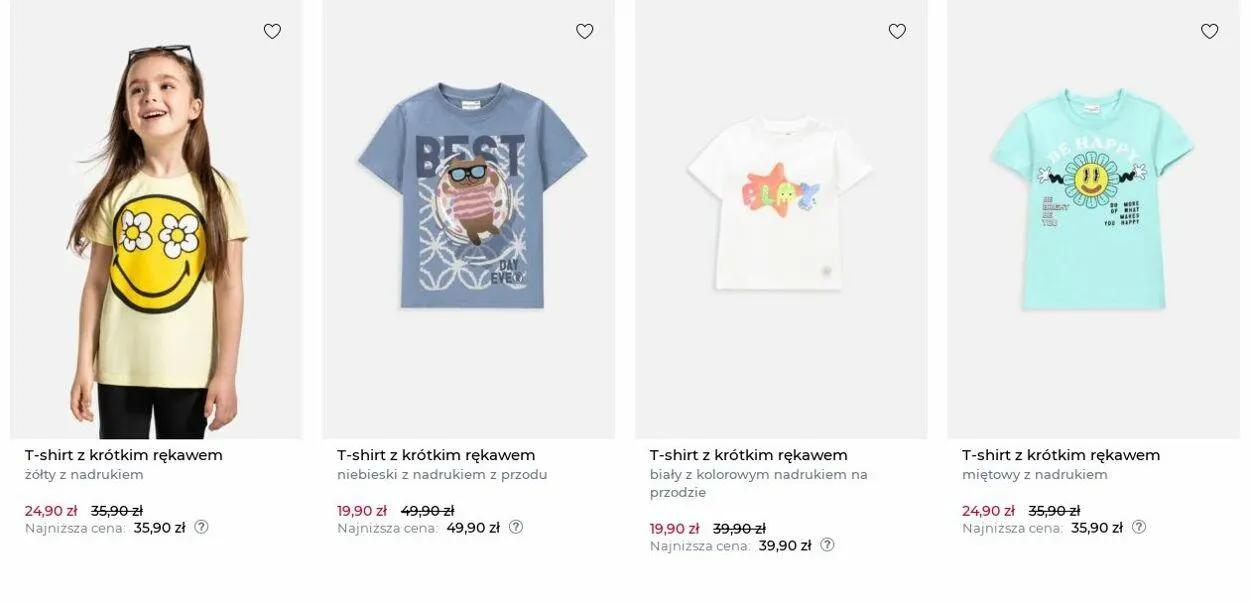Show lowest price info for yellow T-shirt
Viewport: 1250px width, 604px height.
tap(201, 527)
